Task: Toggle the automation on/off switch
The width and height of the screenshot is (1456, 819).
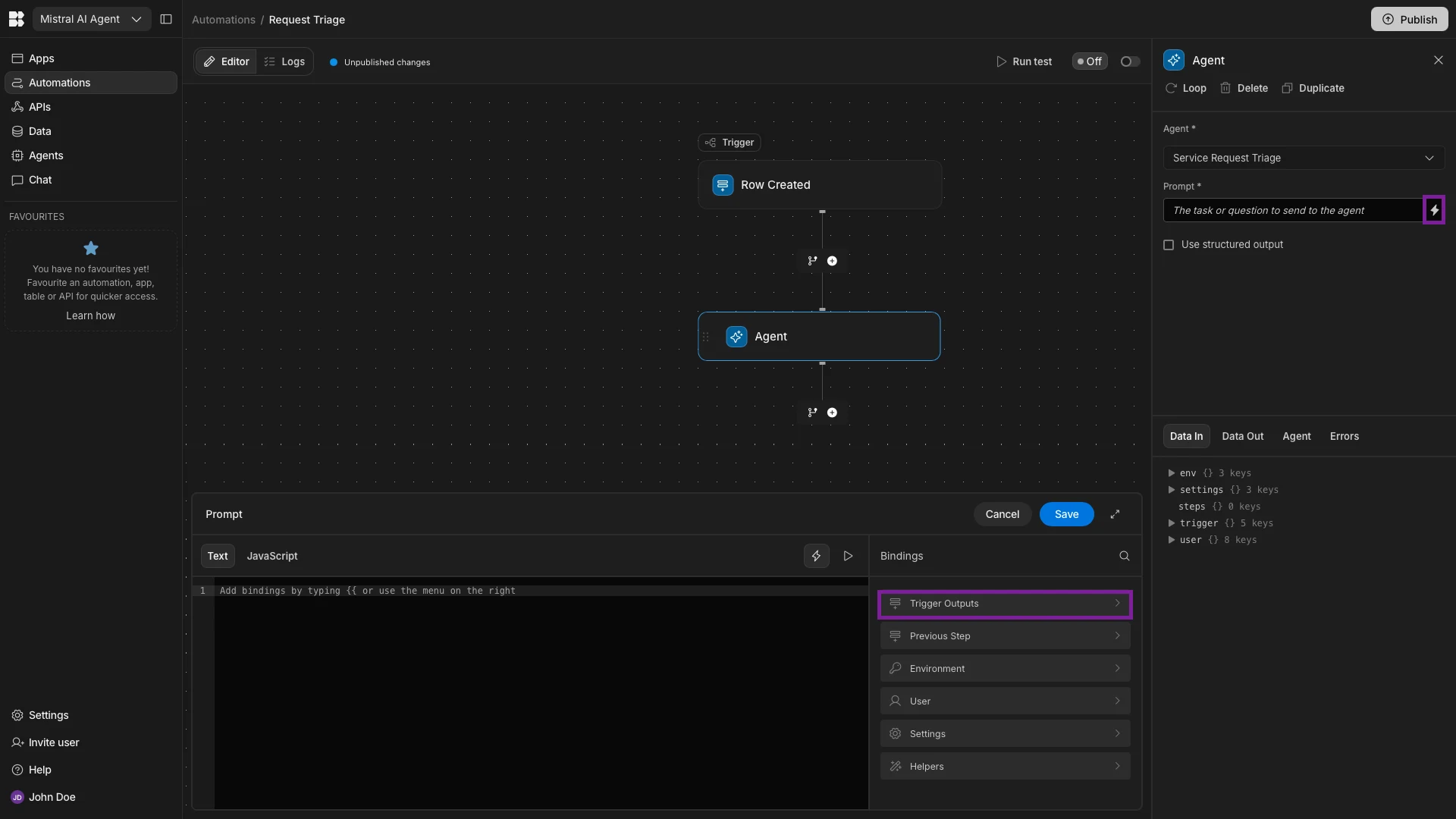Action: 1129,61
